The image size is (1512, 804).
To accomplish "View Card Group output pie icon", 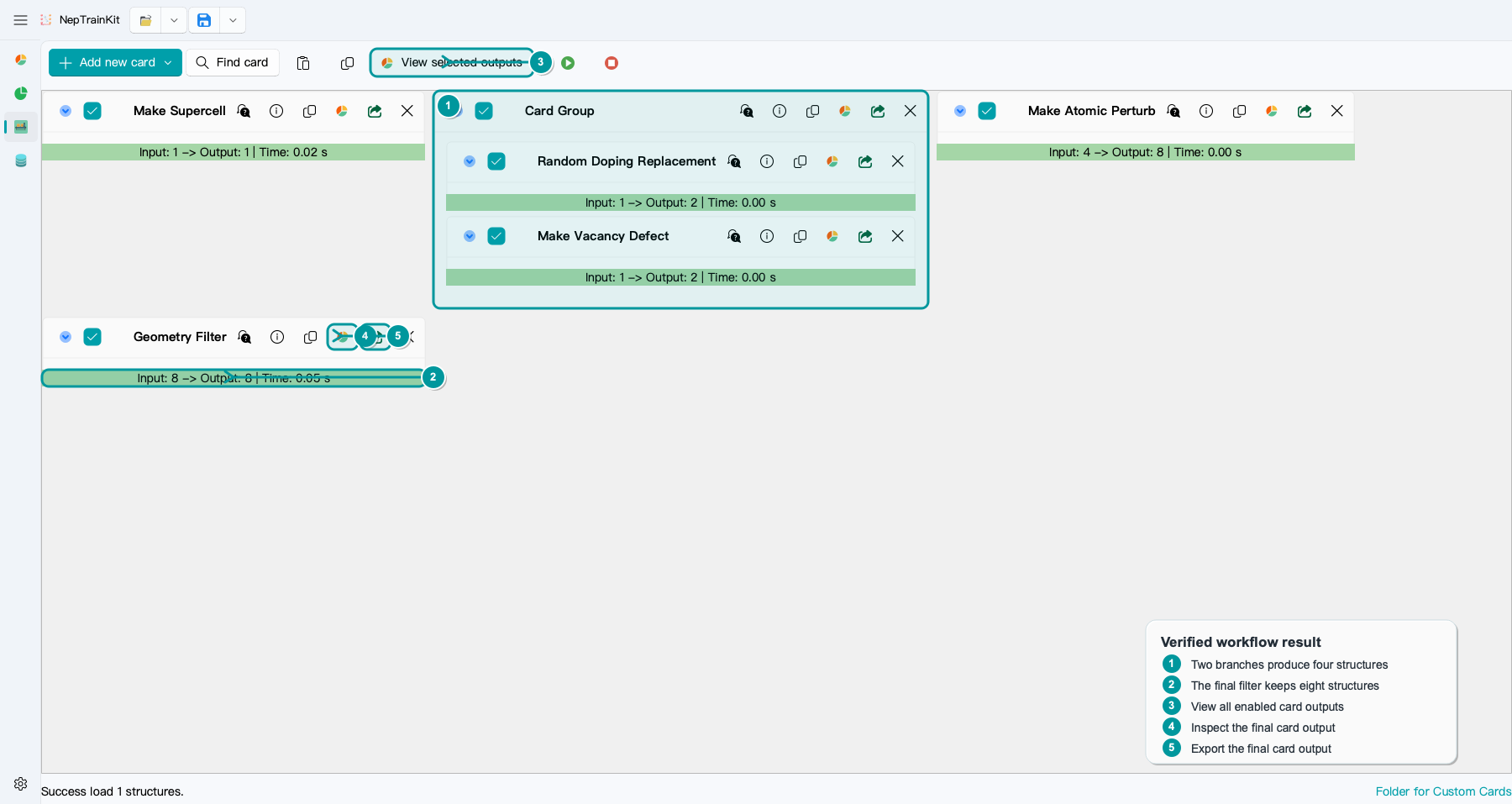I will click(x=845, y=111).
